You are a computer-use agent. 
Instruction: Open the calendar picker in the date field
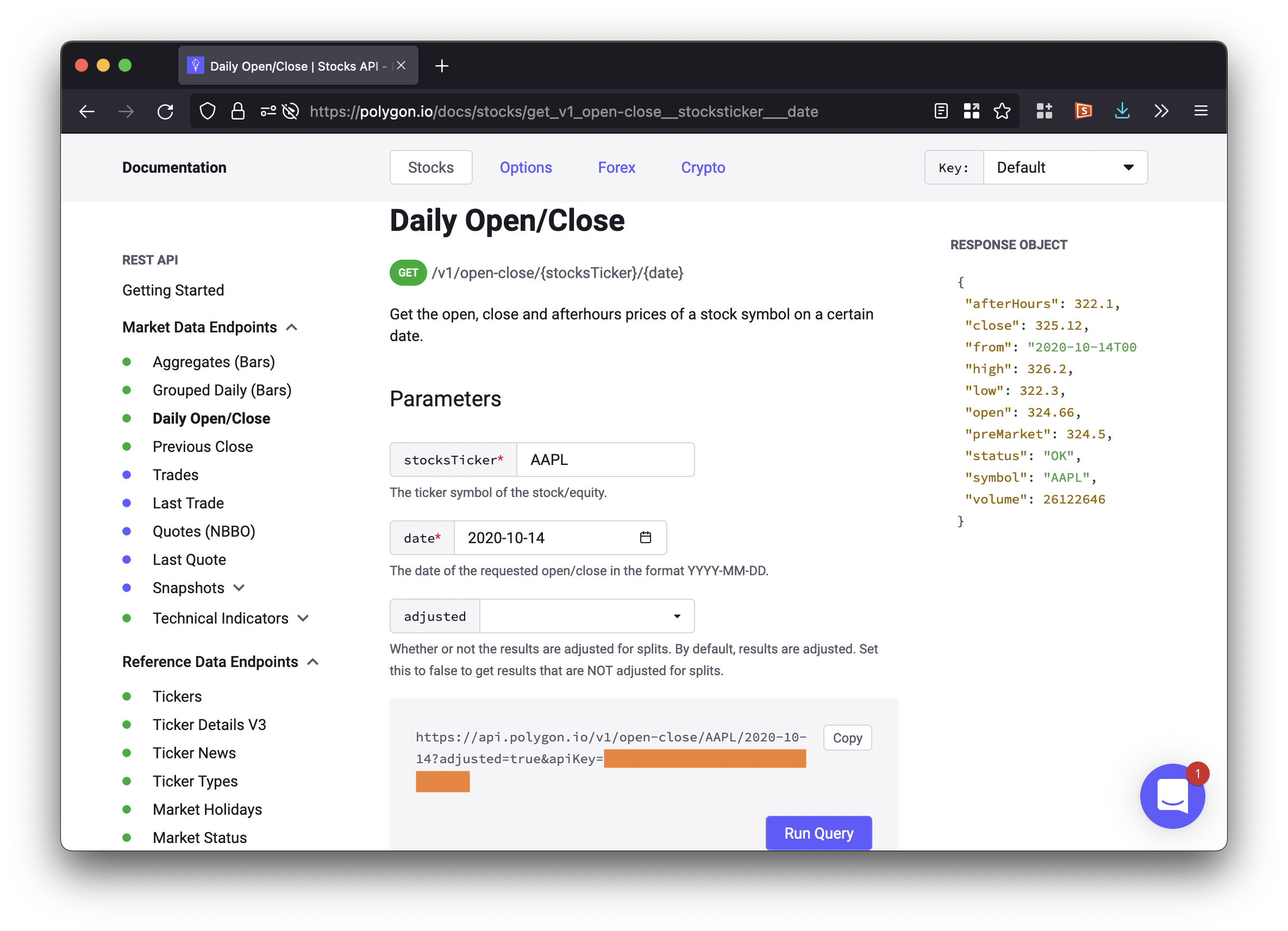coord(645,538)
